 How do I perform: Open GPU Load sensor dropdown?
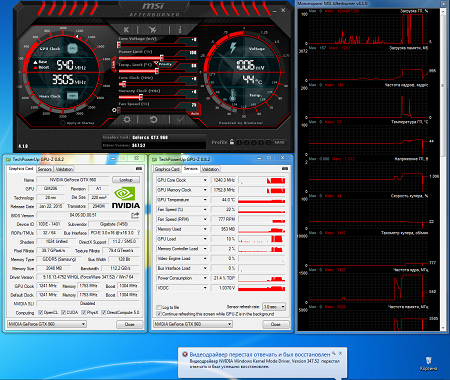(205, 239)
